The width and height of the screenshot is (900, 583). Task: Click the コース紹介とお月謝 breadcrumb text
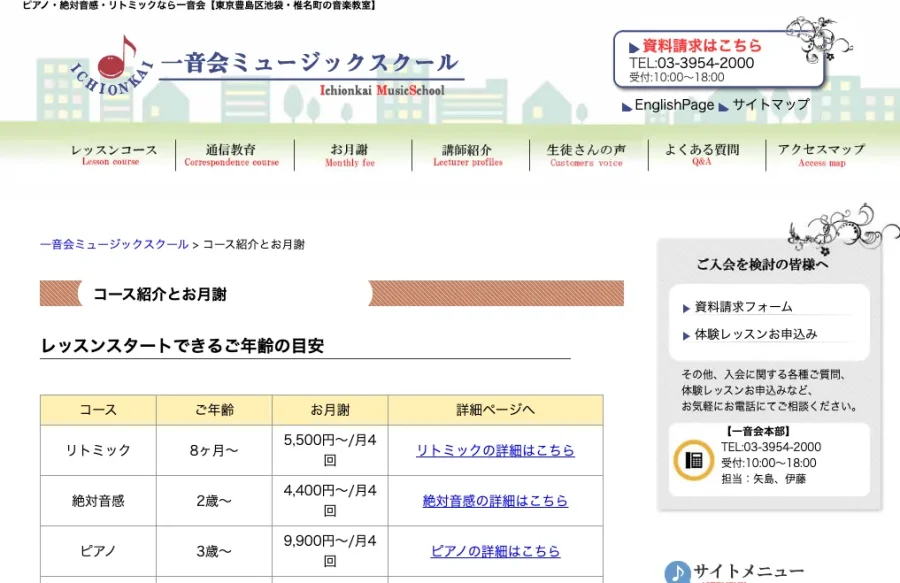(x=254, y=244)
